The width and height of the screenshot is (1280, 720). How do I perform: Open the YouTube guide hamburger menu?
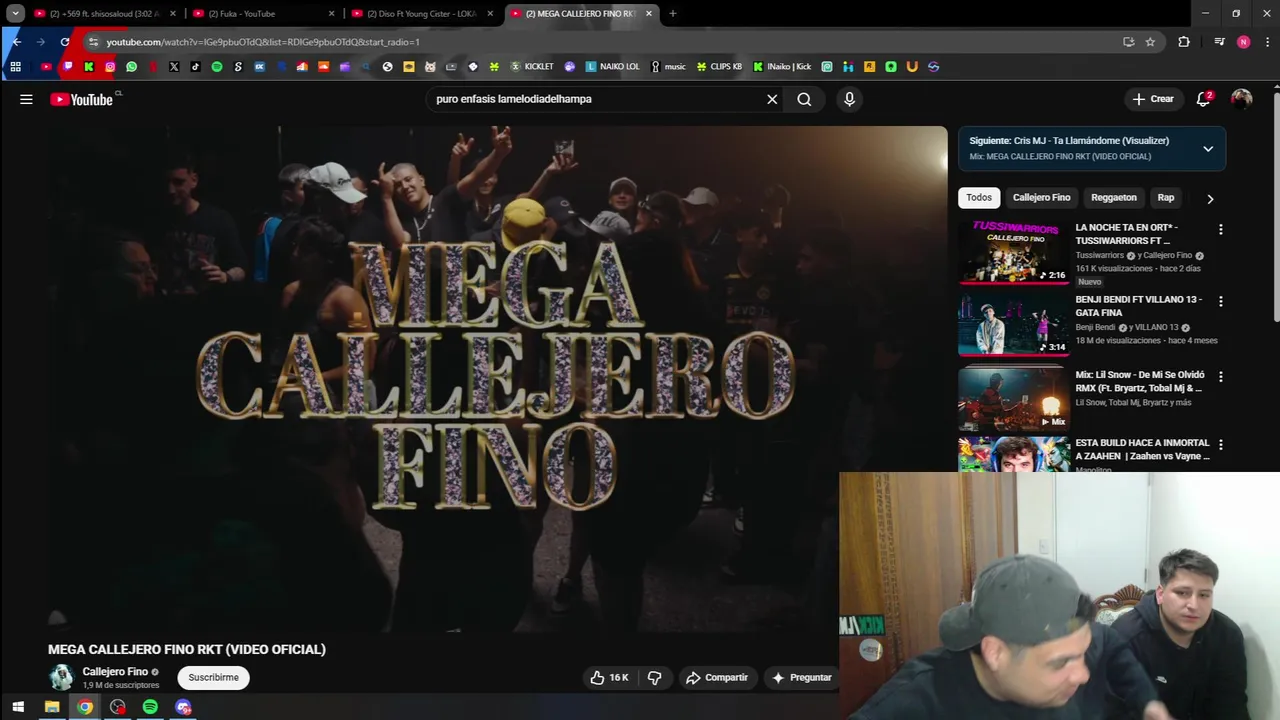point(26,99)
